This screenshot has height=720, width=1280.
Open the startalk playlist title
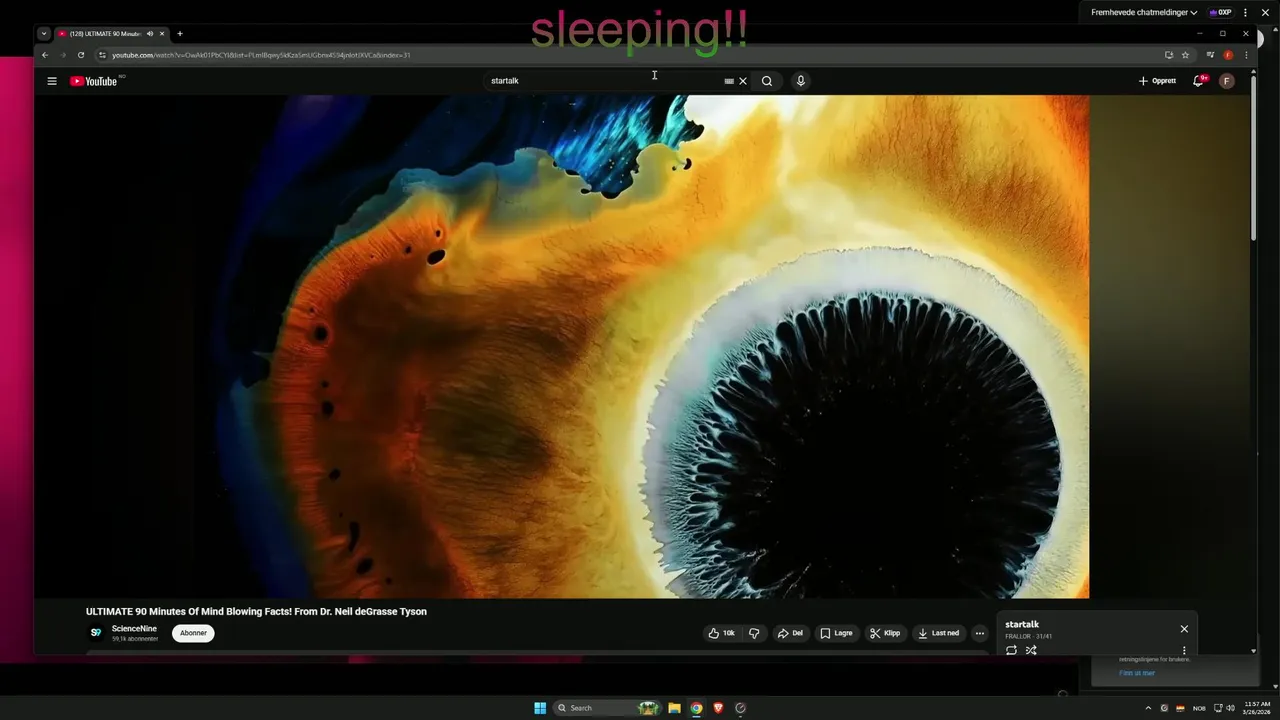pyautogui.click(x=1022, y=625)
